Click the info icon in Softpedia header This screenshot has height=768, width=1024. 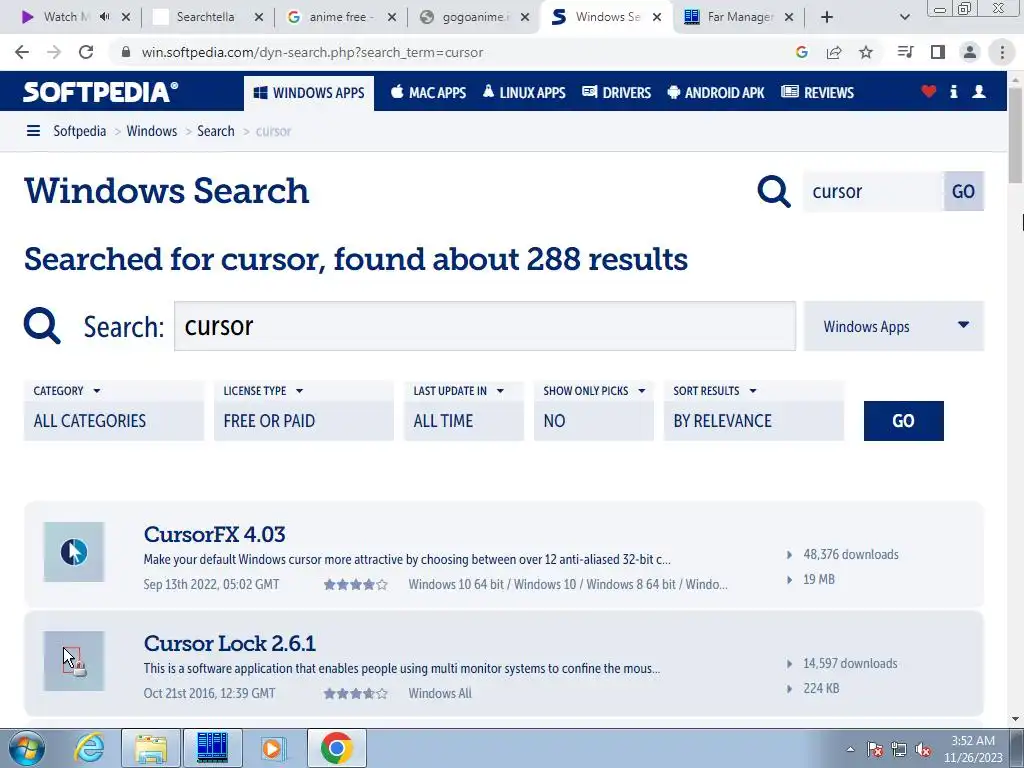click(953, 91)
